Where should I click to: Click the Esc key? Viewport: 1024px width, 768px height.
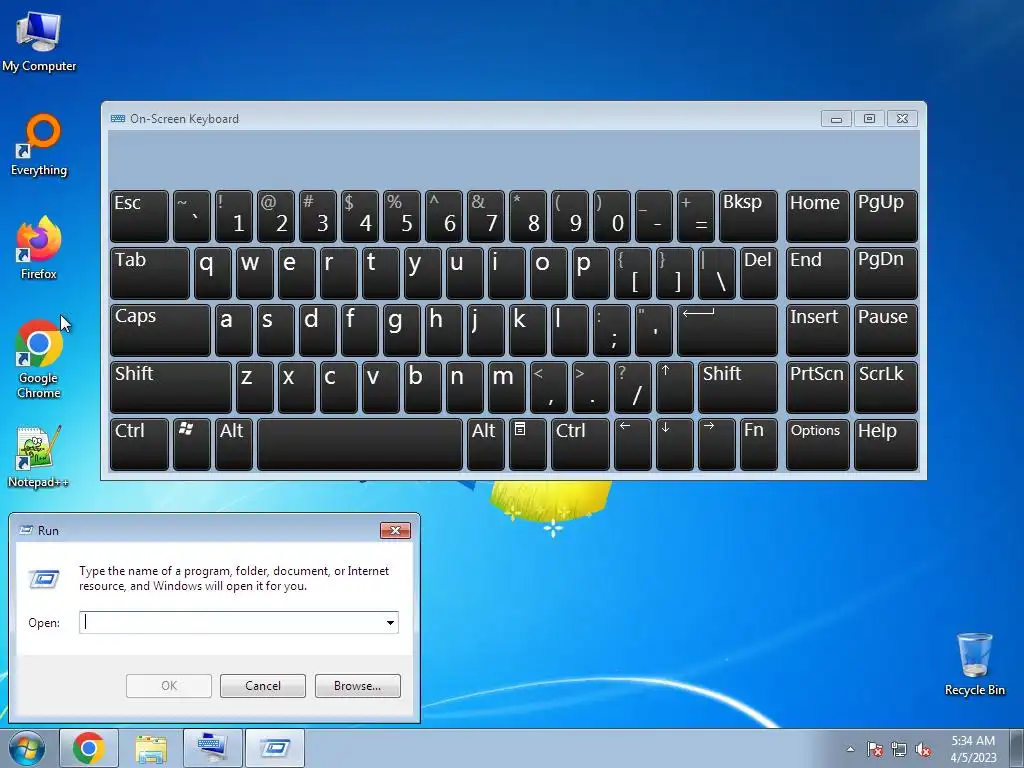[x=139, y=216]
